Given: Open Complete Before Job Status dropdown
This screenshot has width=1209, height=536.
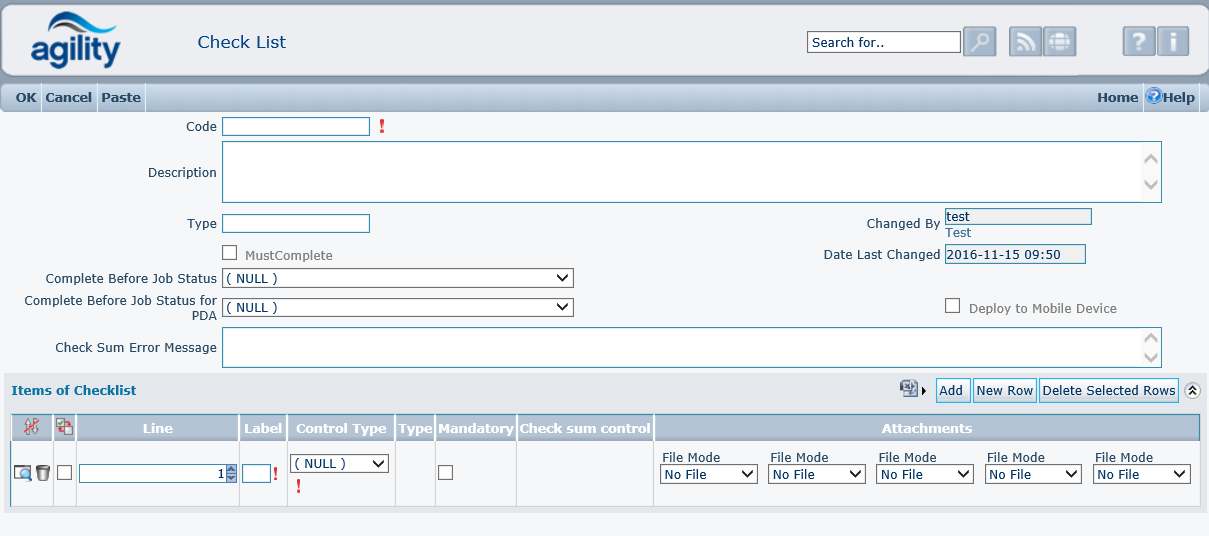Looking at the screenshot, I should point(398,278).
